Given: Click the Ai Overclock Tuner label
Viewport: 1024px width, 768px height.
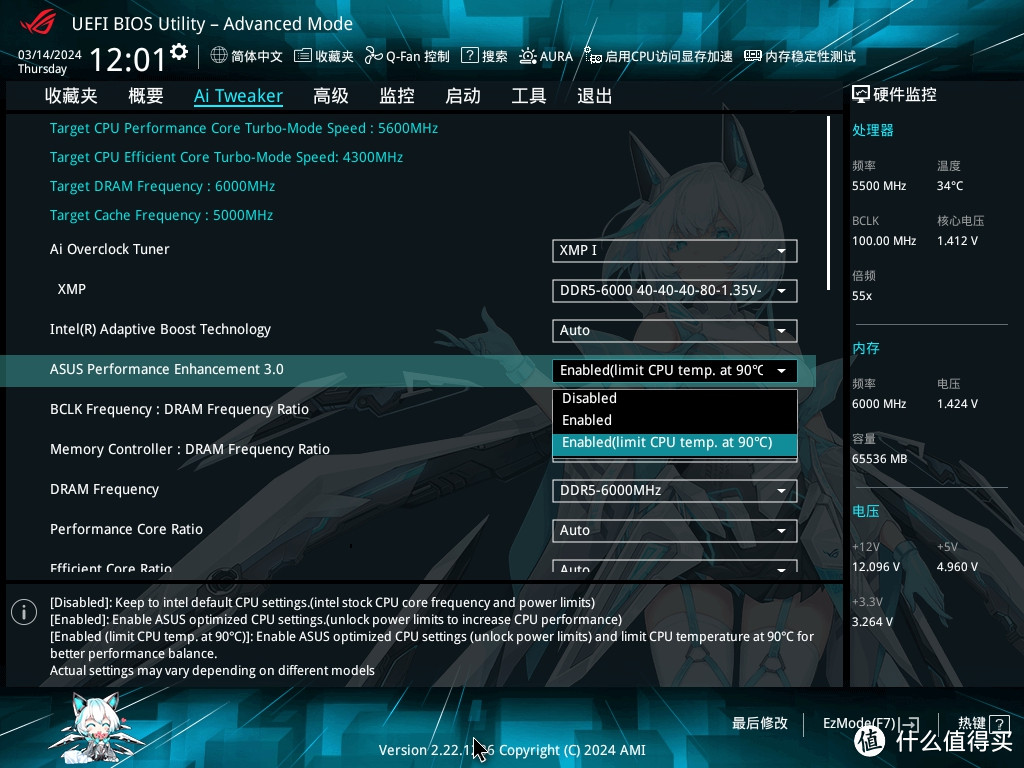Looking at the screenshot, I should (110, 249).
